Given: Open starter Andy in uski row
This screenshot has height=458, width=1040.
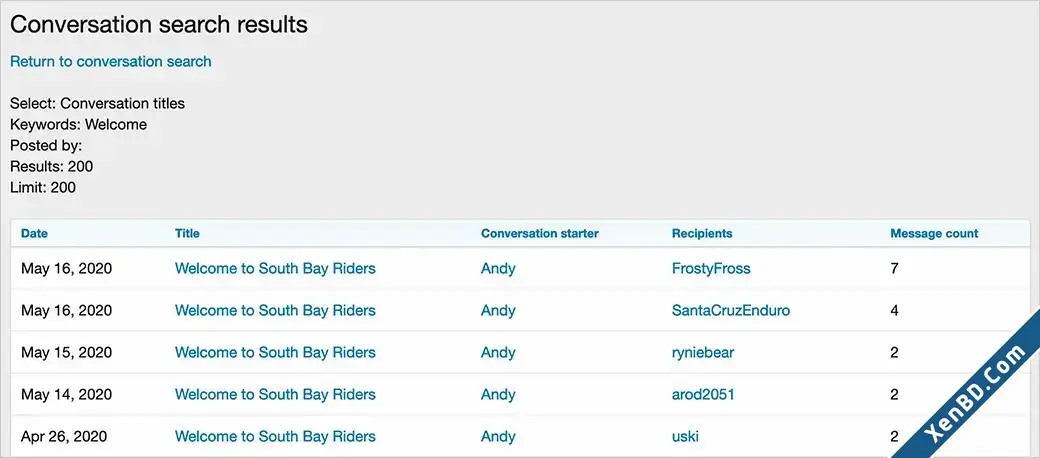Looking at the screenshot, I should tap(498, 436).
